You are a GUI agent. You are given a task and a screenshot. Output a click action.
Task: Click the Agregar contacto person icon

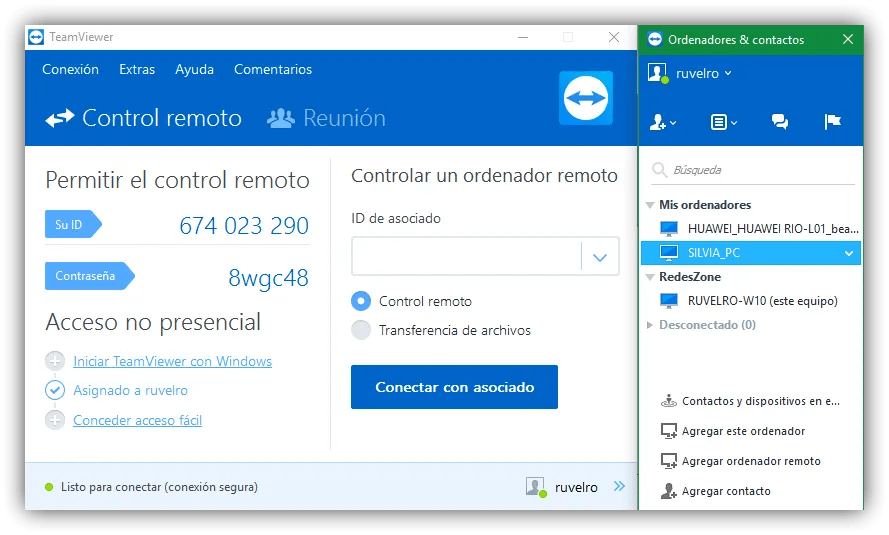coord(669,491)
